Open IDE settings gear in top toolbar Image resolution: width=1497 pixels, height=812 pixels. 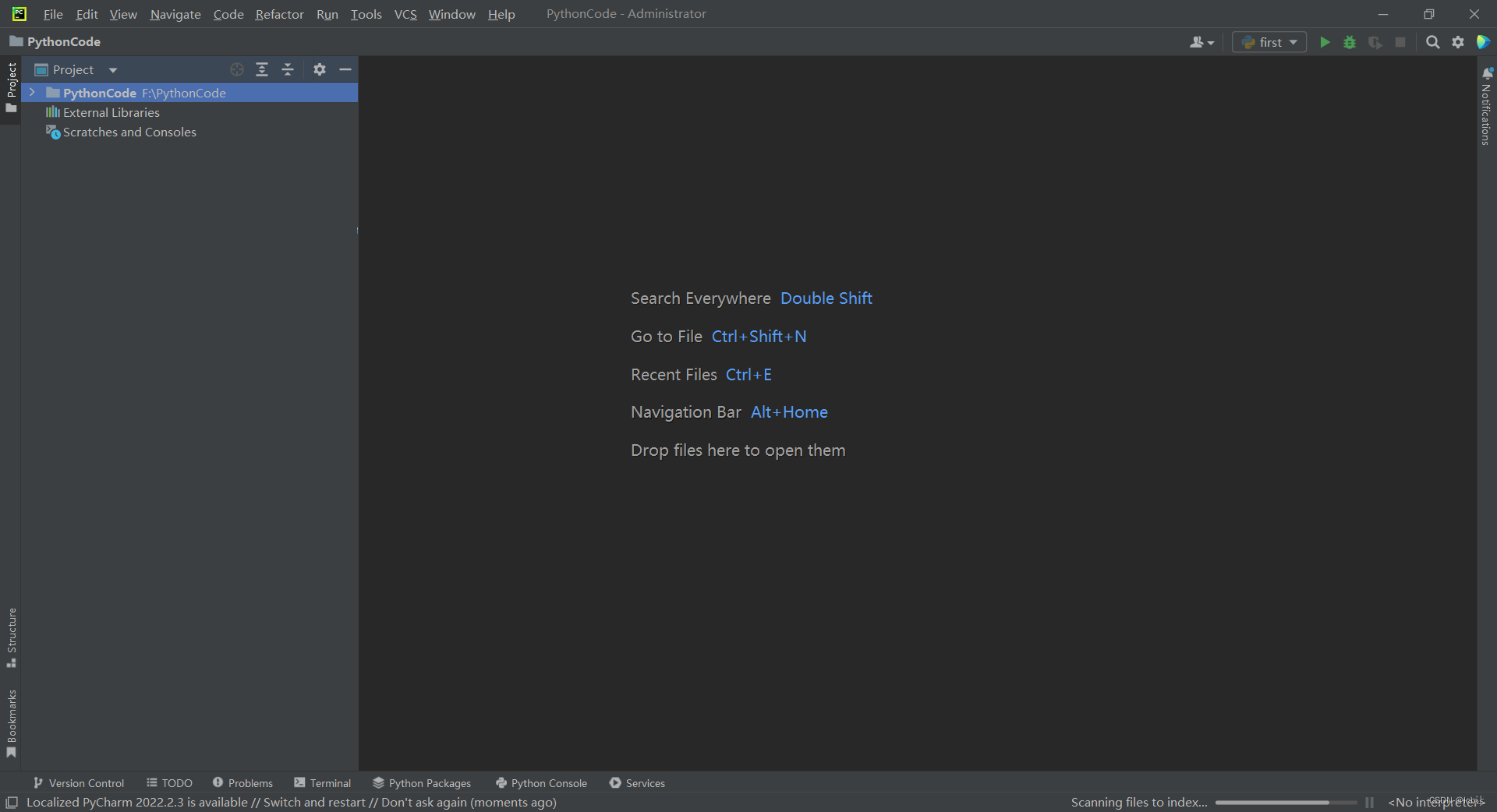click(x=1458, y=42)
